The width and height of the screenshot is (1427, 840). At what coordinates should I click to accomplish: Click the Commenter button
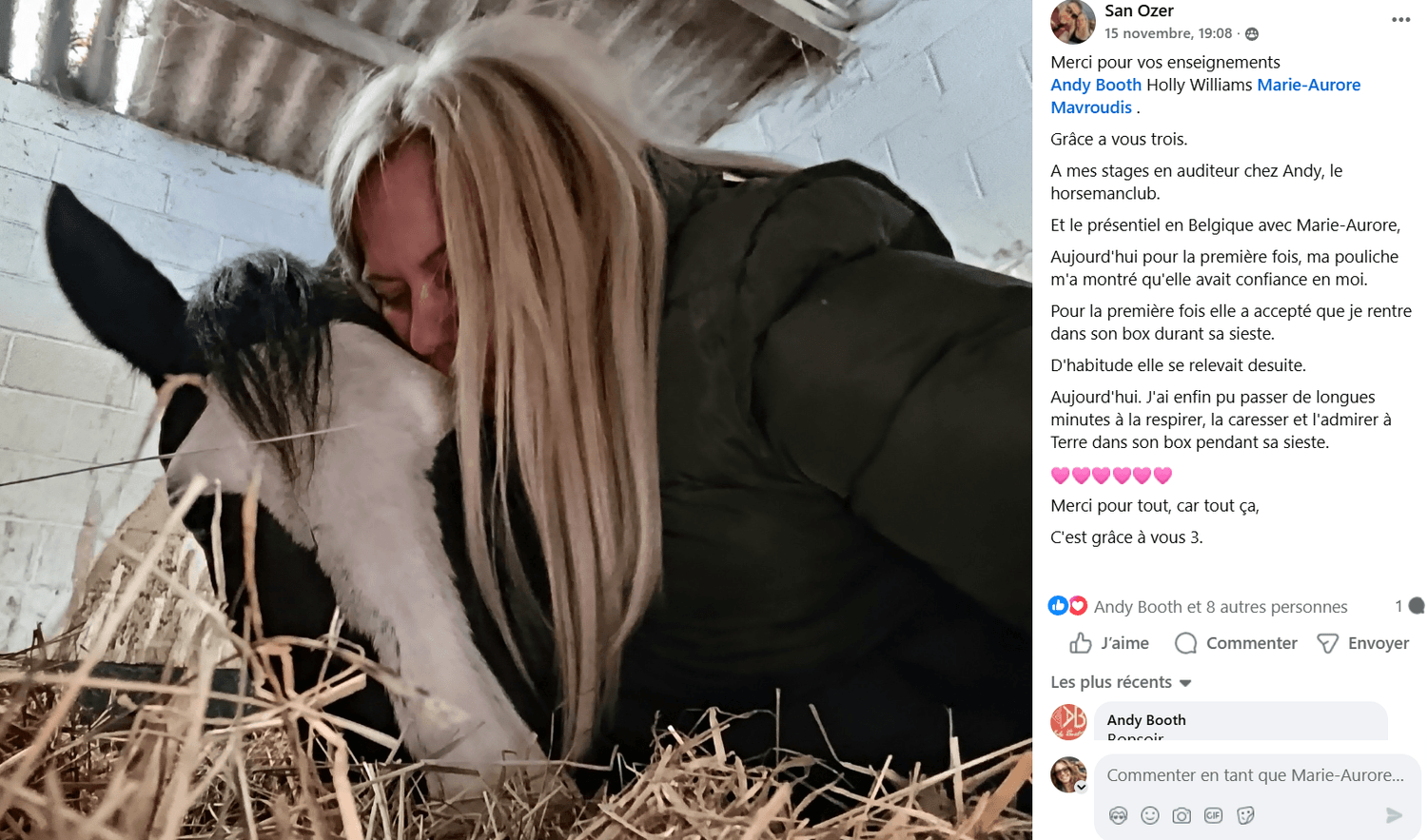(1236, 643)
